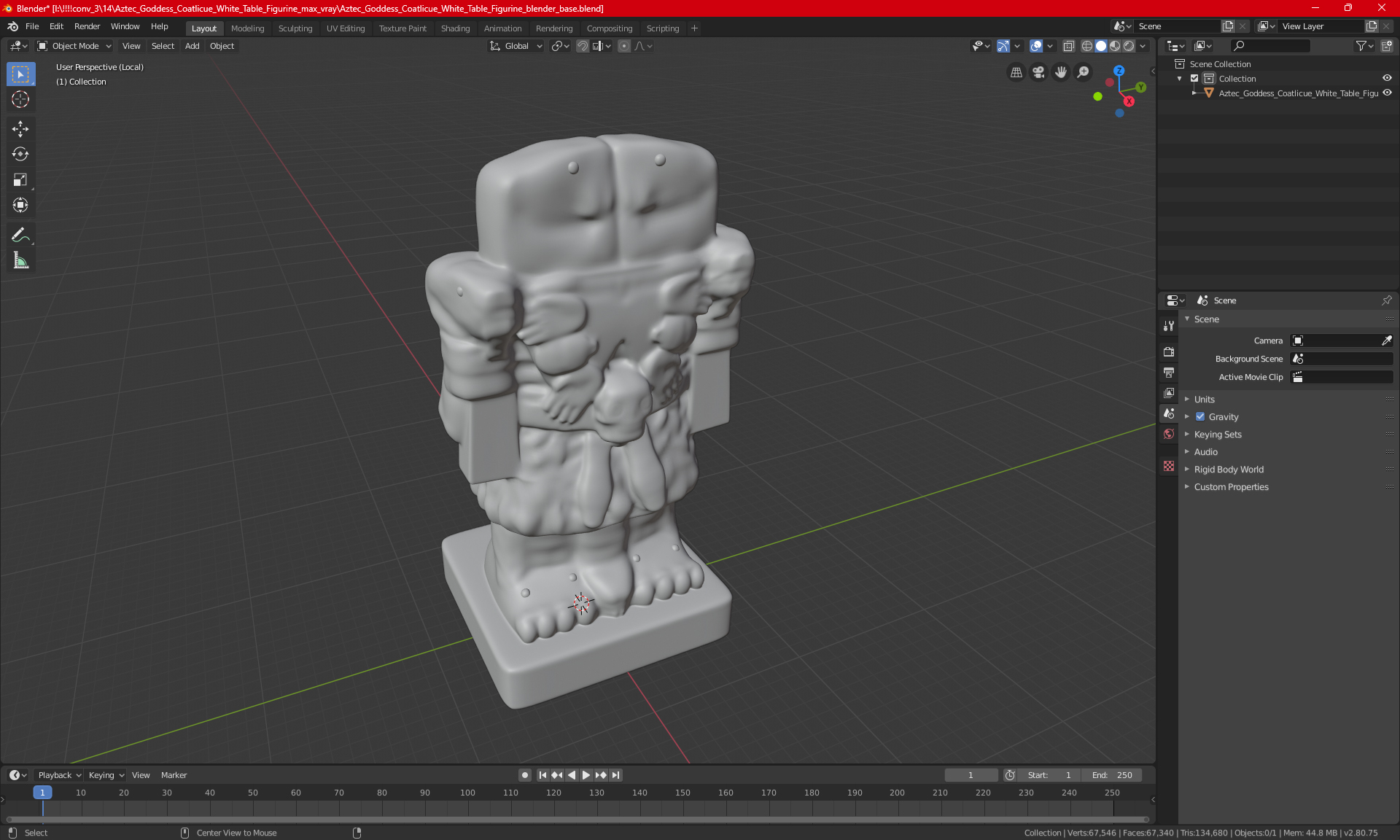The image size is (1400, 840).
Task: Open the Output properties tab
Action: 1169,372
